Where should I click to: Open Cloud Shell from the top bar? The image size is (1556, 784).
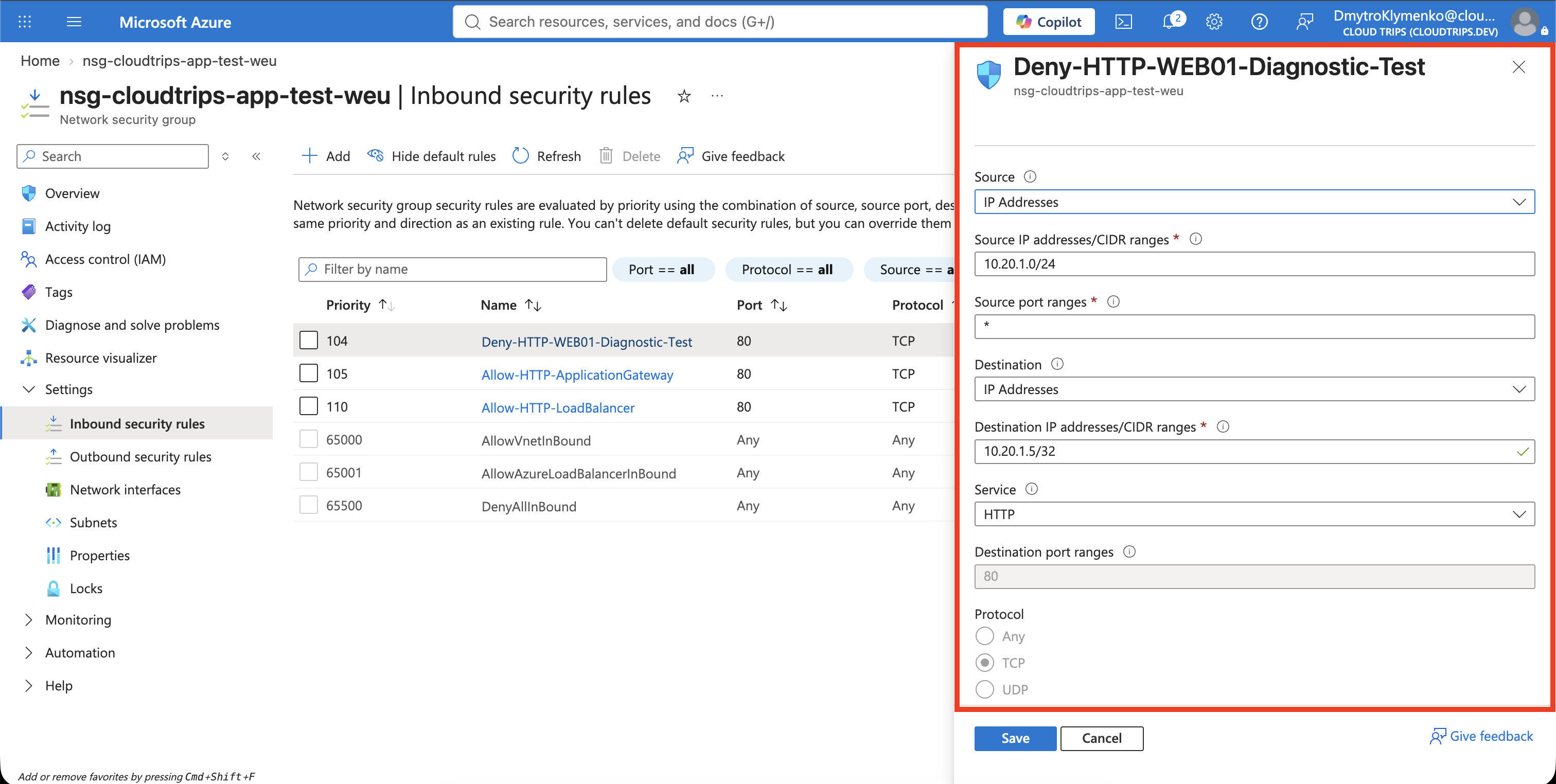[x=1123, y=22]
